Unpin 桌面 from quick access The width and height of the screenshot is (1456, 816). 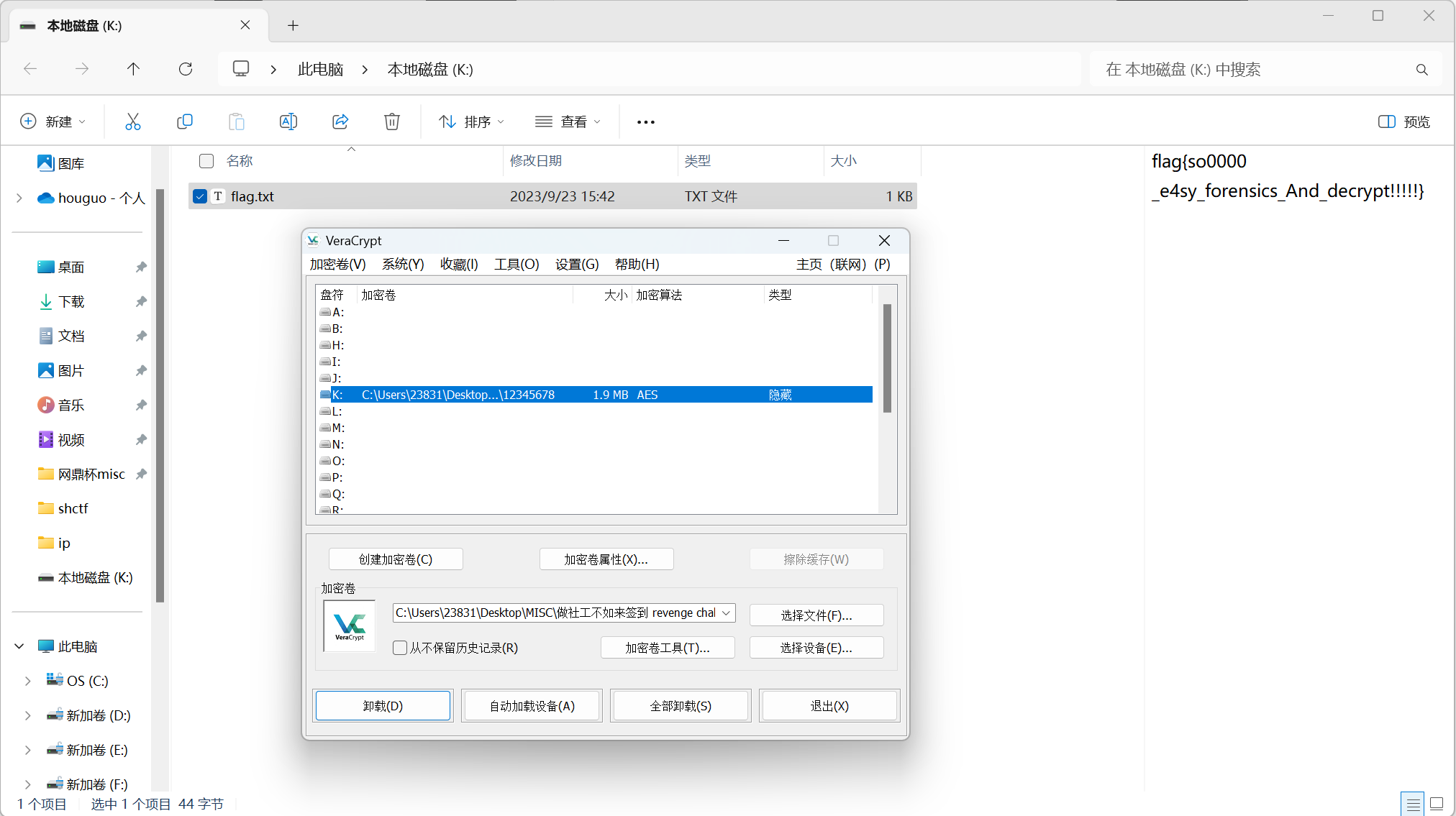point(141,267)
